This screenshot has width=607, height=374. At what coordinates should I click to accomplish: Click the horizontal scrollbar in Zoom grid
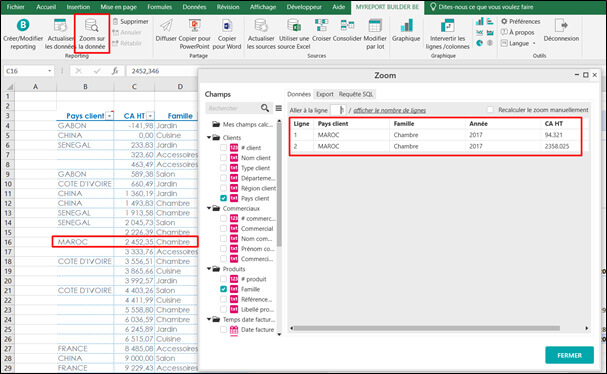[426, 328]
